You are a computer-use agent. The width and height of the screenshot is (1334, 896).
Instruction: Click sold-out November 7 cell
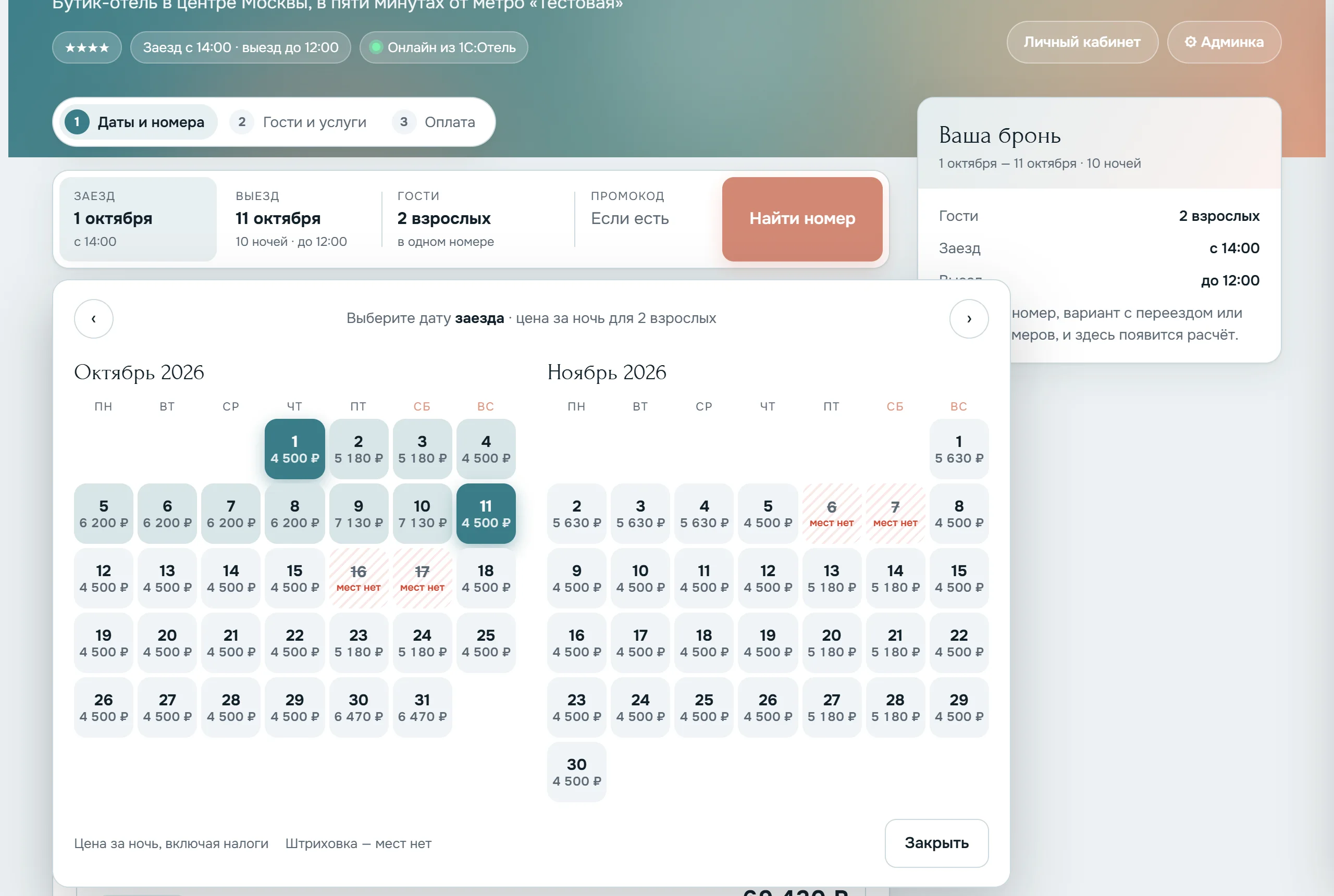pyautogui.click(x=895, y=513)
